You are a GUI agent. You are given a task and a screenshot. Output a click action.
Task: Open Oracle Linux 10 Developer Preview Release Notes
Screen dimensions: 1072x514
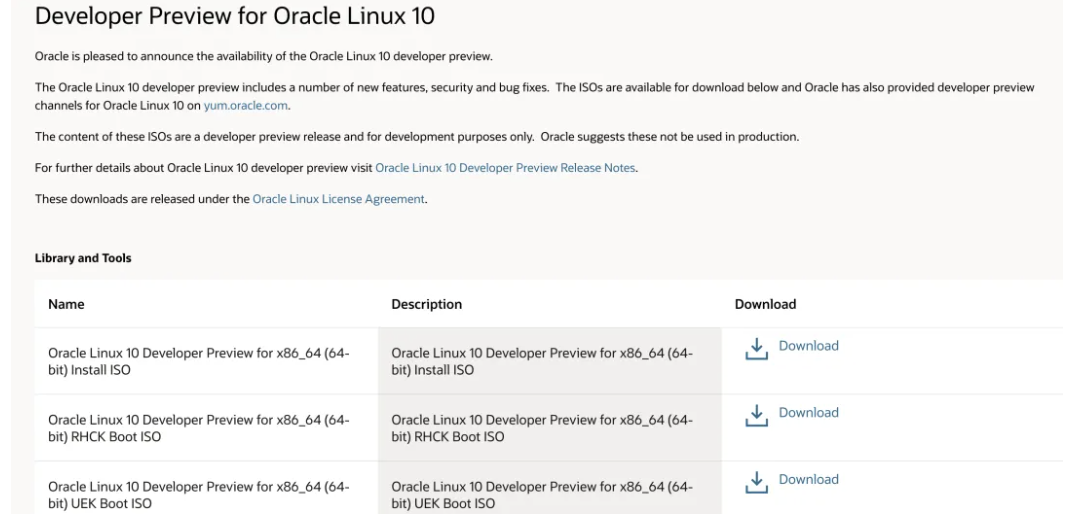click(505, 168)
